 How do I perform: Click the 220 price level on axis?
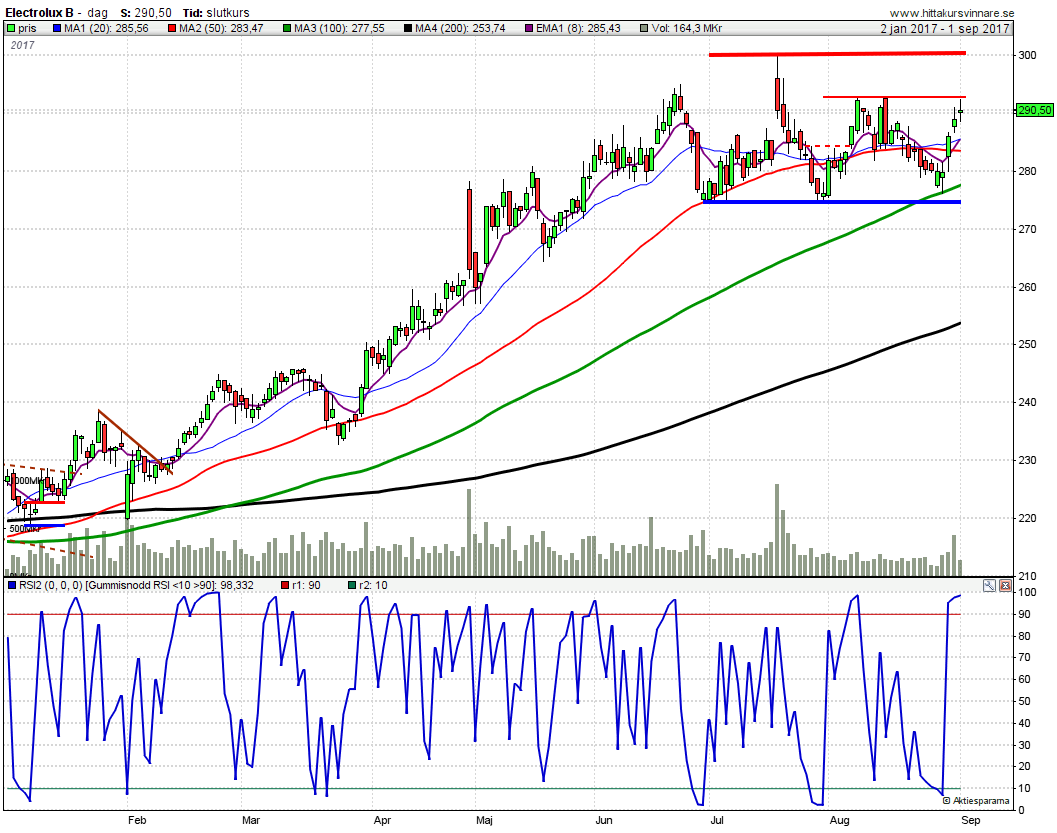1027,518
